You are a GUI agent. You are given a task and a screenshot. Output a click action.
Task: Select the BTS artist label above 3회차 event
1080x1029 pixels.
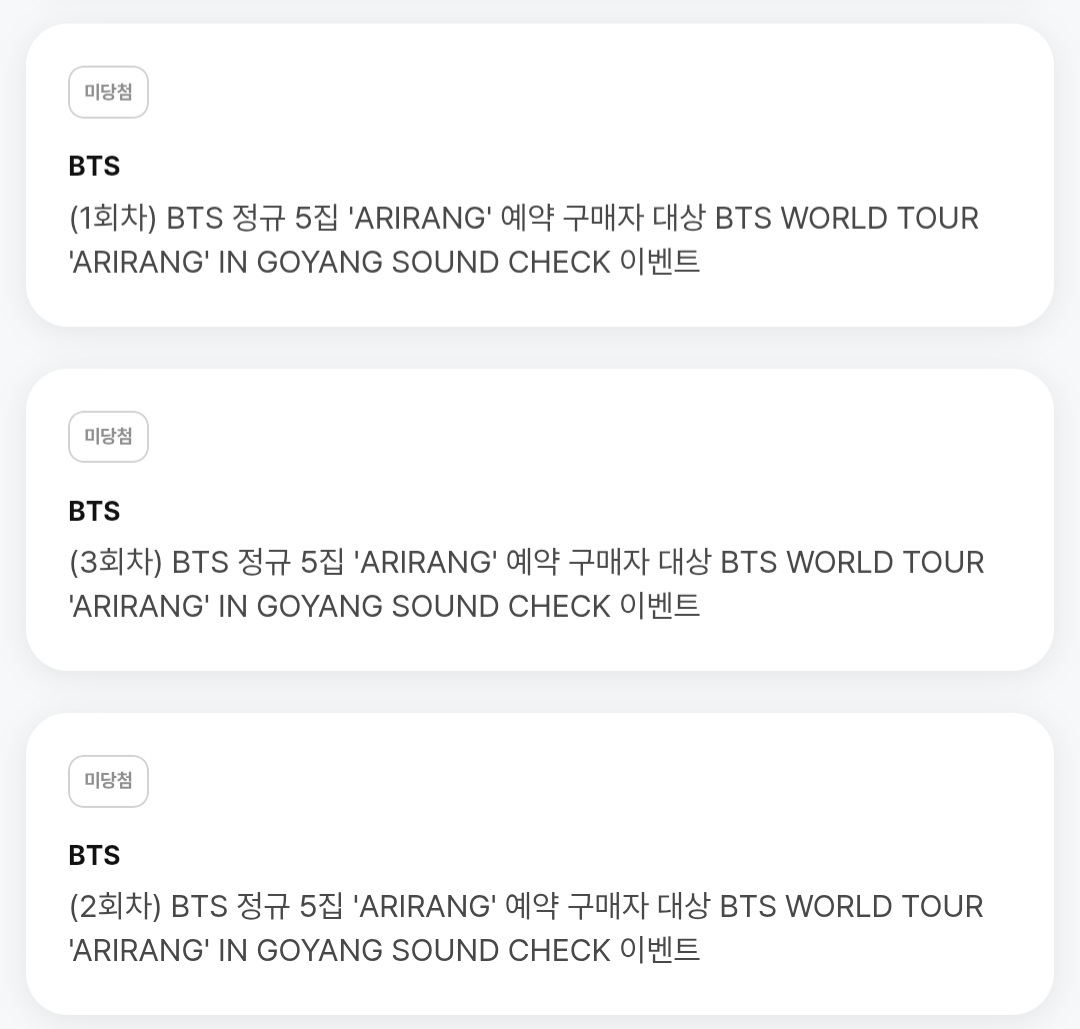point(94,512)
